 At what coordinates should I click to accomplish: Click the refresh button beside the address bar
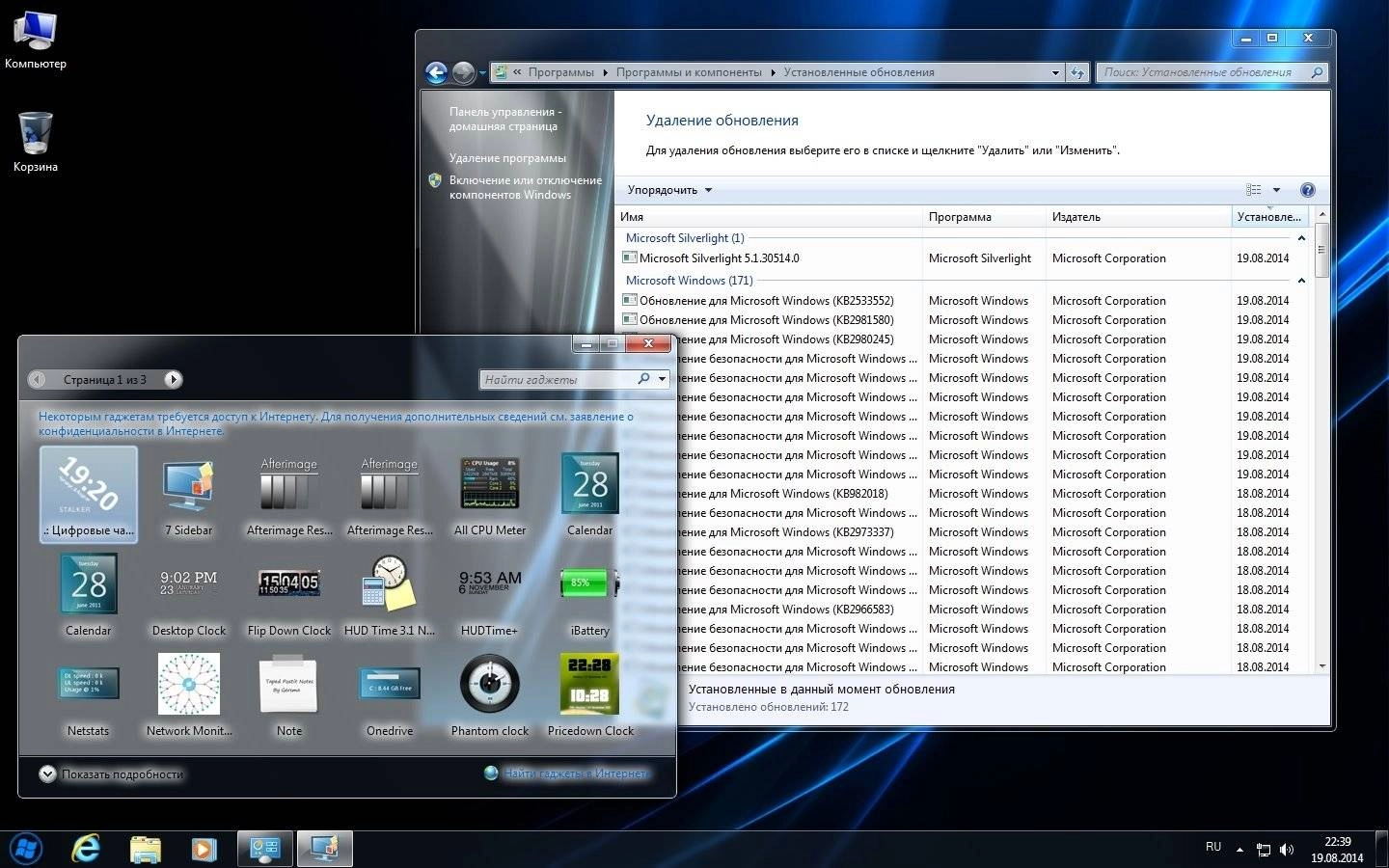(x=1077, y=72)
